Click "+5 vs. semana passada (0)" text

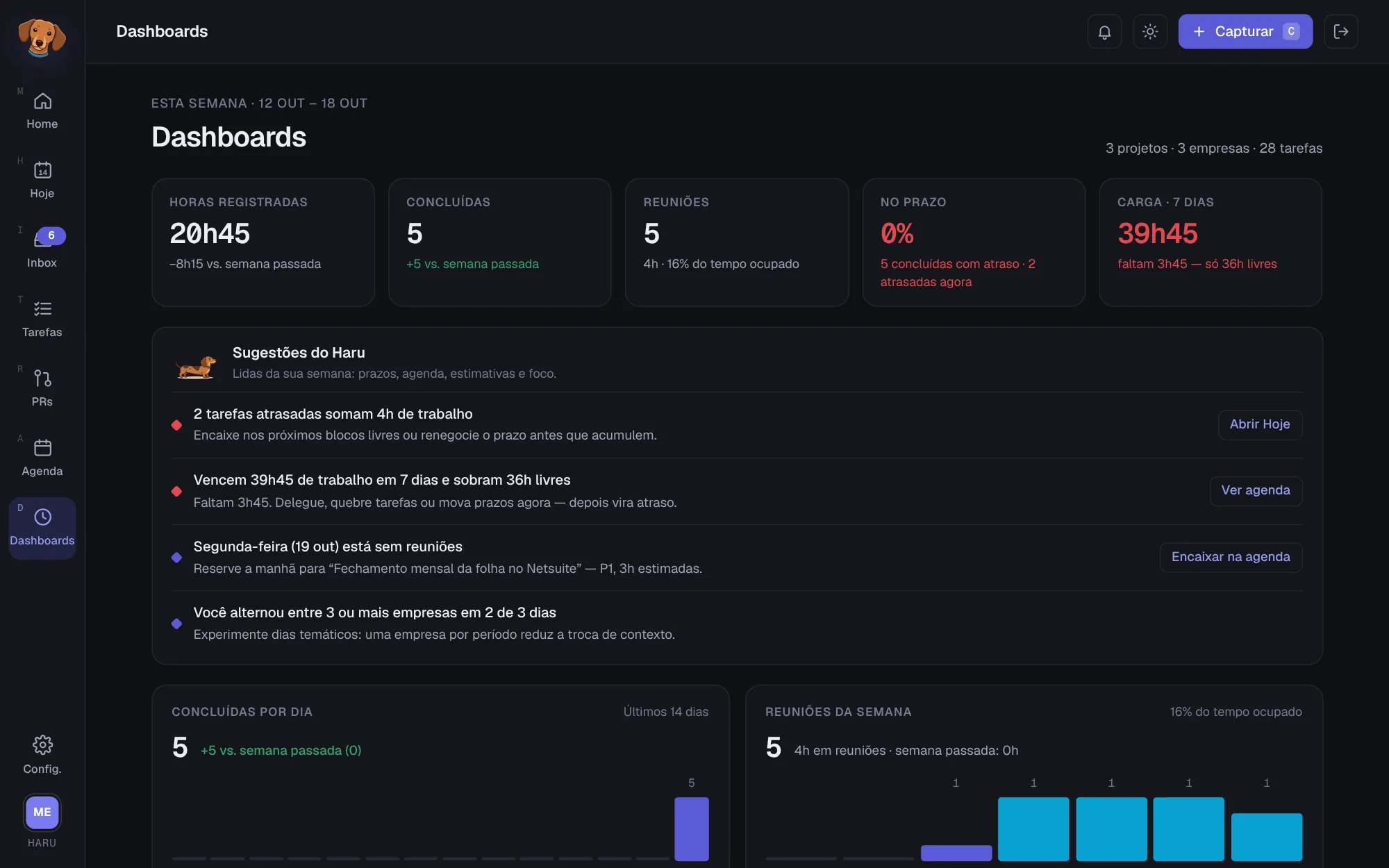coord(281,751)
